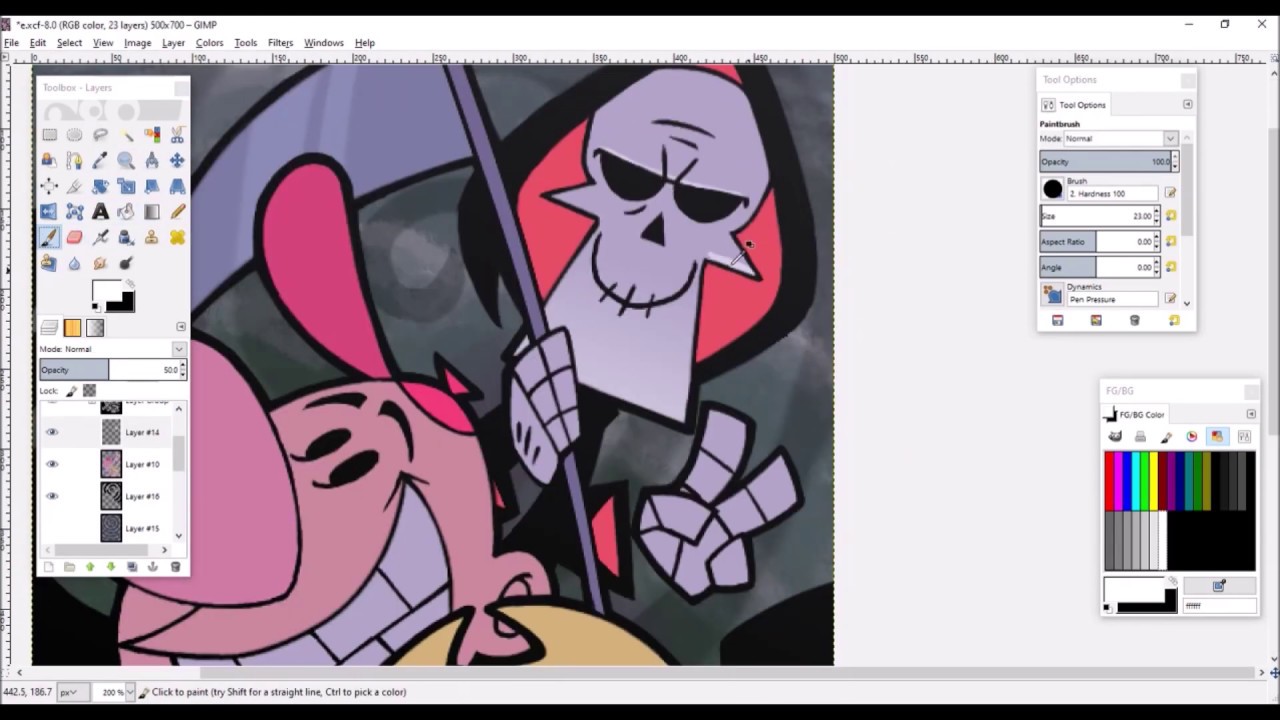The height and width of the screenshot is (720, 1280).
Task: Hide Layer #10 using its eye icon
Action: click(52, 464)
